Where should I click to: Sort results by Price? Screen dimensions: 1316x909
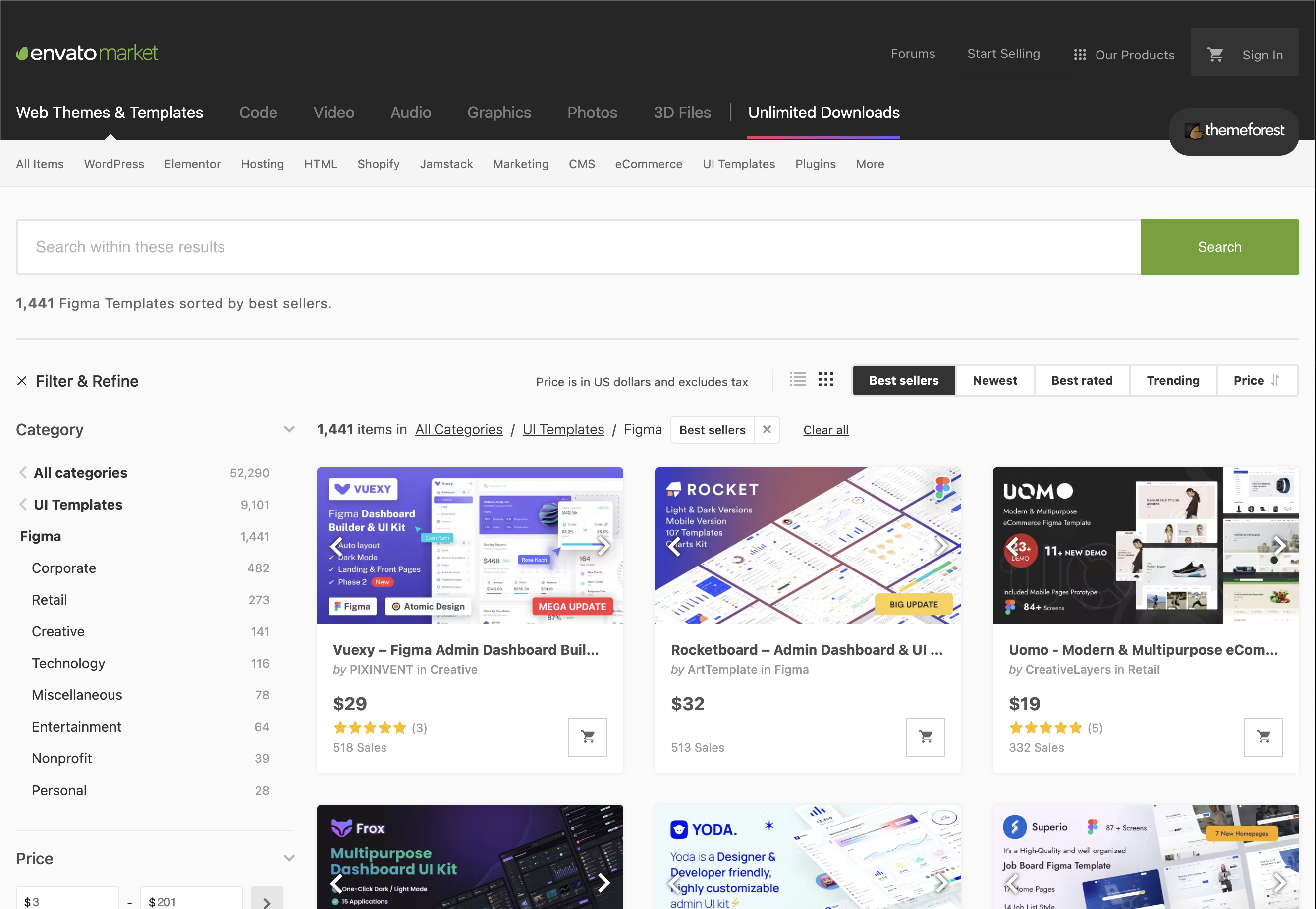[1257, 381]
